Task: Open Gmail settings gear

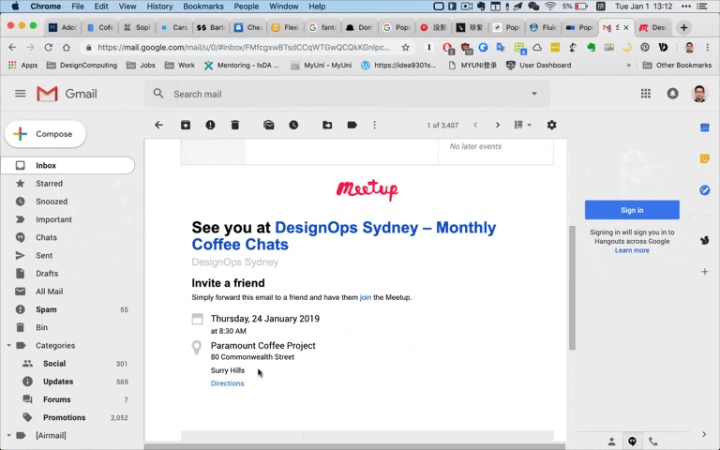Action: (x=551, y=125)
